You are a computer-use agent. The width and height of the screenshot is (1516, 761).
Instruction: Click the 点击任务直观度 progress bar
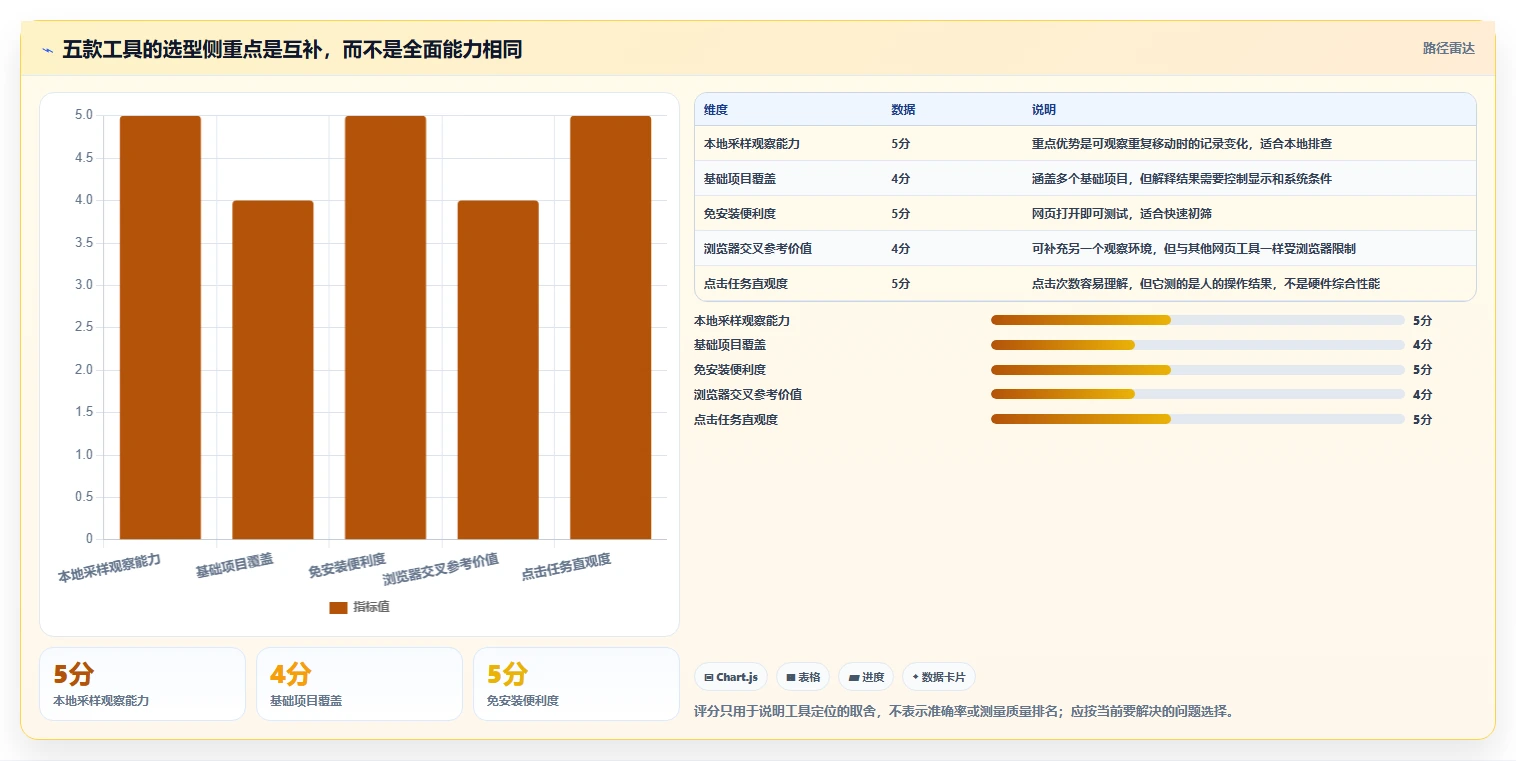click(x=1198, y=419)
